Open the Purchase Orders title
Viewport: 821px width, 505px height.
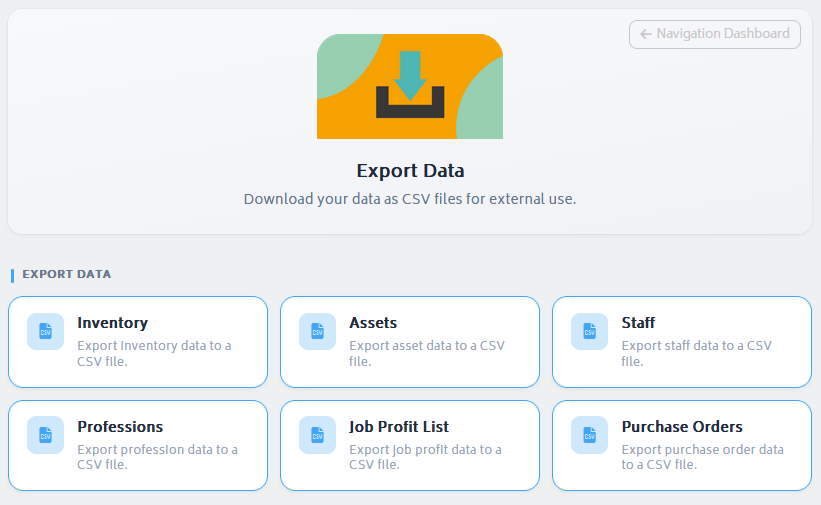(x=682, y=427)
